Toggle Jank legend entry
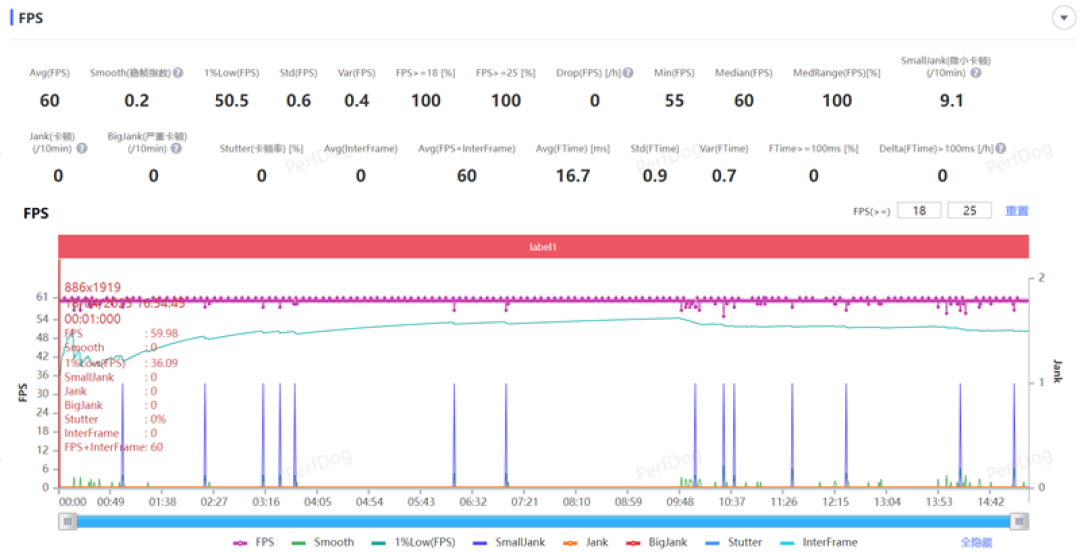The image size is (1080, 552). (585, 542)
